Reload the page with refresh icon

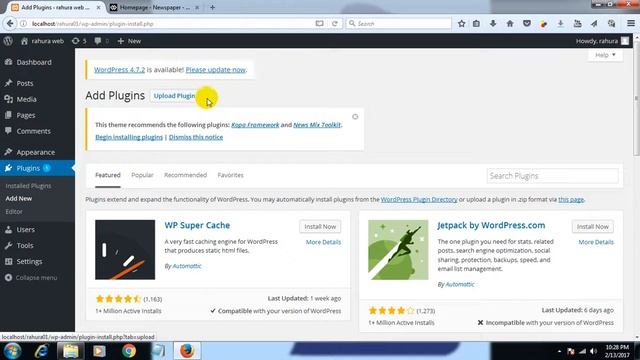[335, 24]
